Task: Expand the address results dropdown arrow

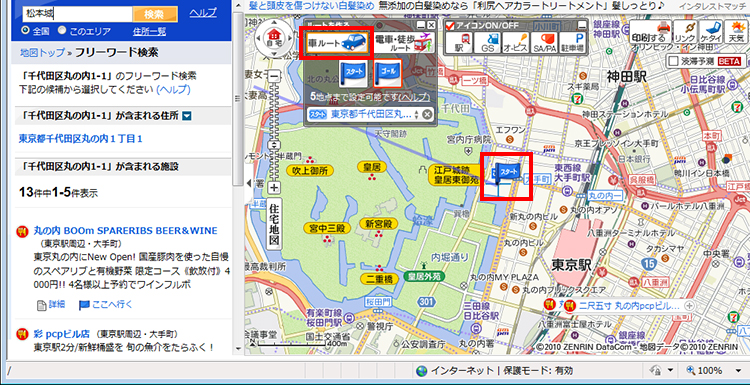Action: point(187,115)
